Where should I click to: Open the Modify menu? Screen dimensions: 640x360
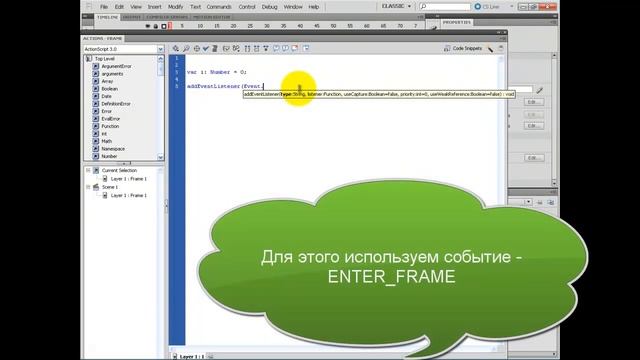click(x=176, y=7)
